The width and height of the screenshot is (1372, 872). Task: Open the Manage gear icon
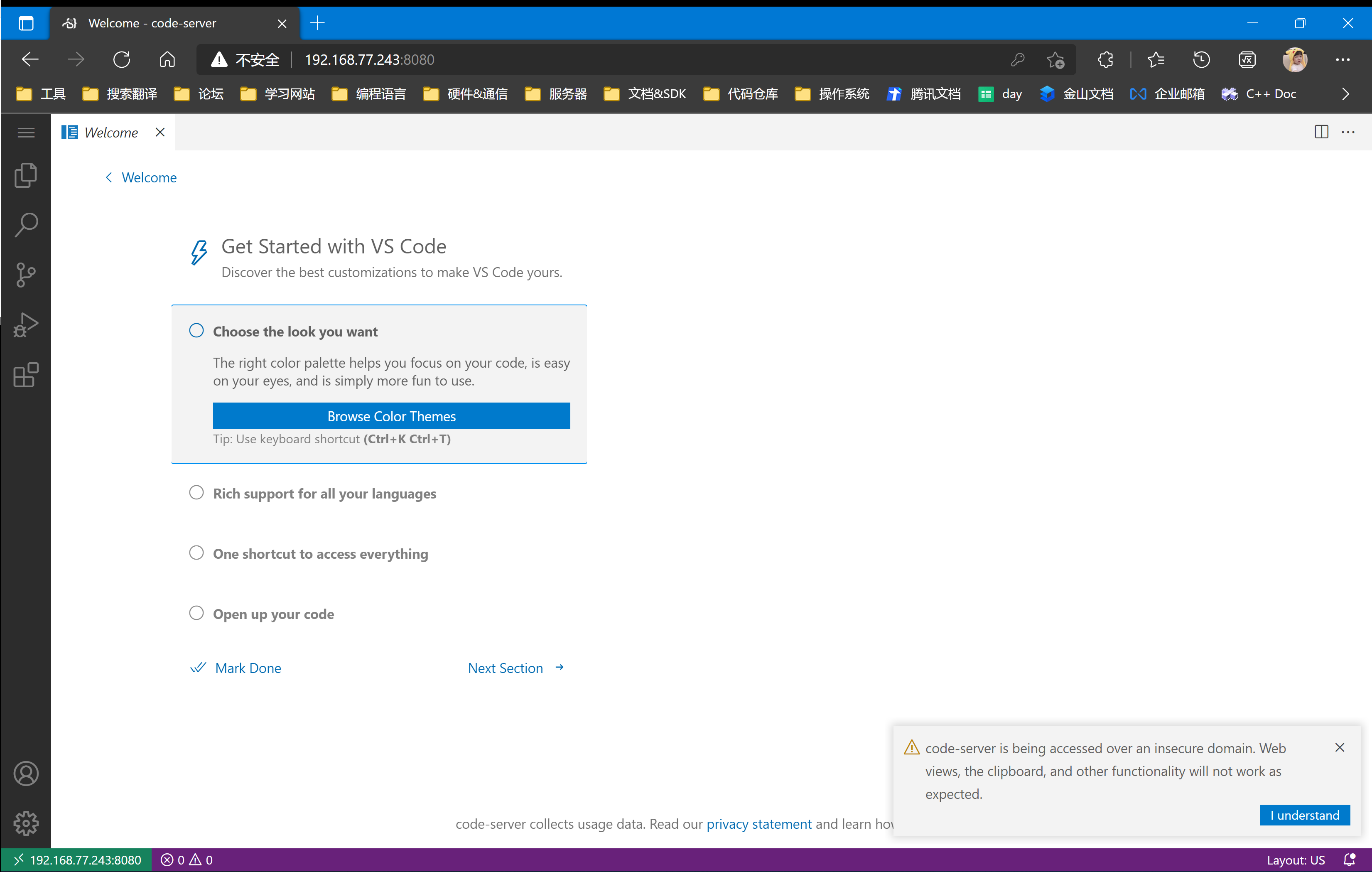pyautogui.click(x=26, y=823)
